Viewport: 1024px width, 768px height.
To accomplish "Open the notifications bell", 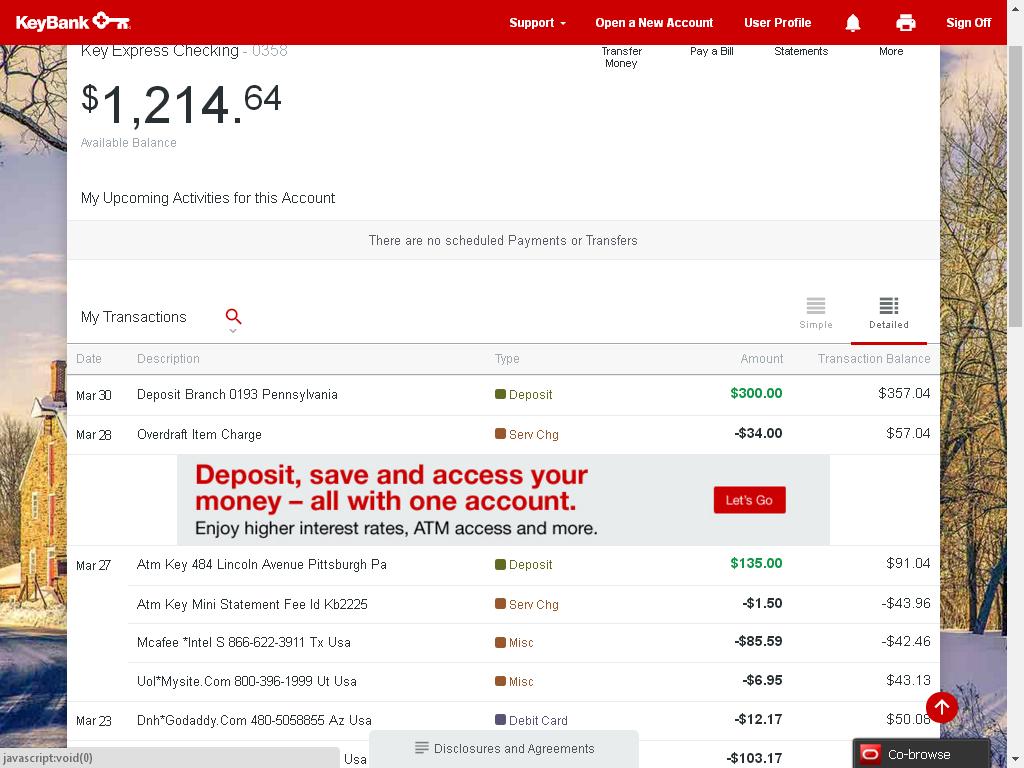I will click(853, 23).
